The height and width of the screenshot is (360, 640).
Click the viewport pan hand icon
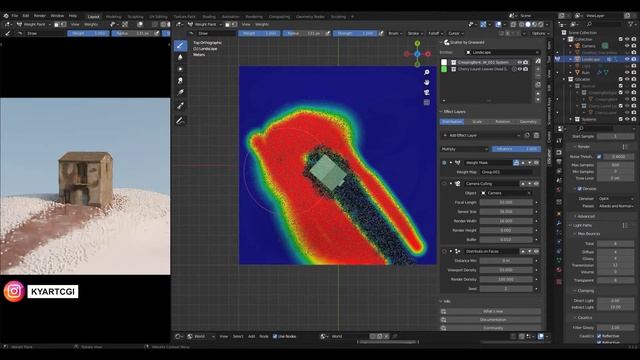427,82
